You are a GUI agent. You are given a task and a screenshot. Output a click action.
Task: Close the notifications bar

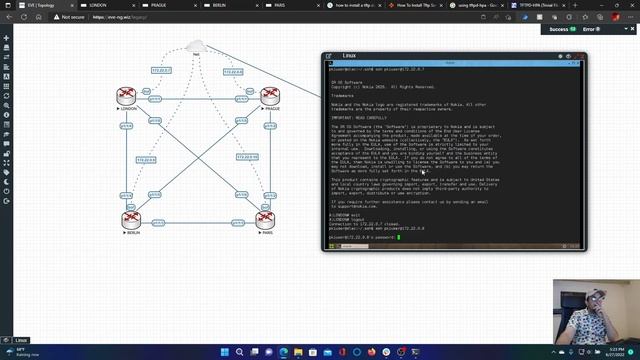tap(632, 29)
